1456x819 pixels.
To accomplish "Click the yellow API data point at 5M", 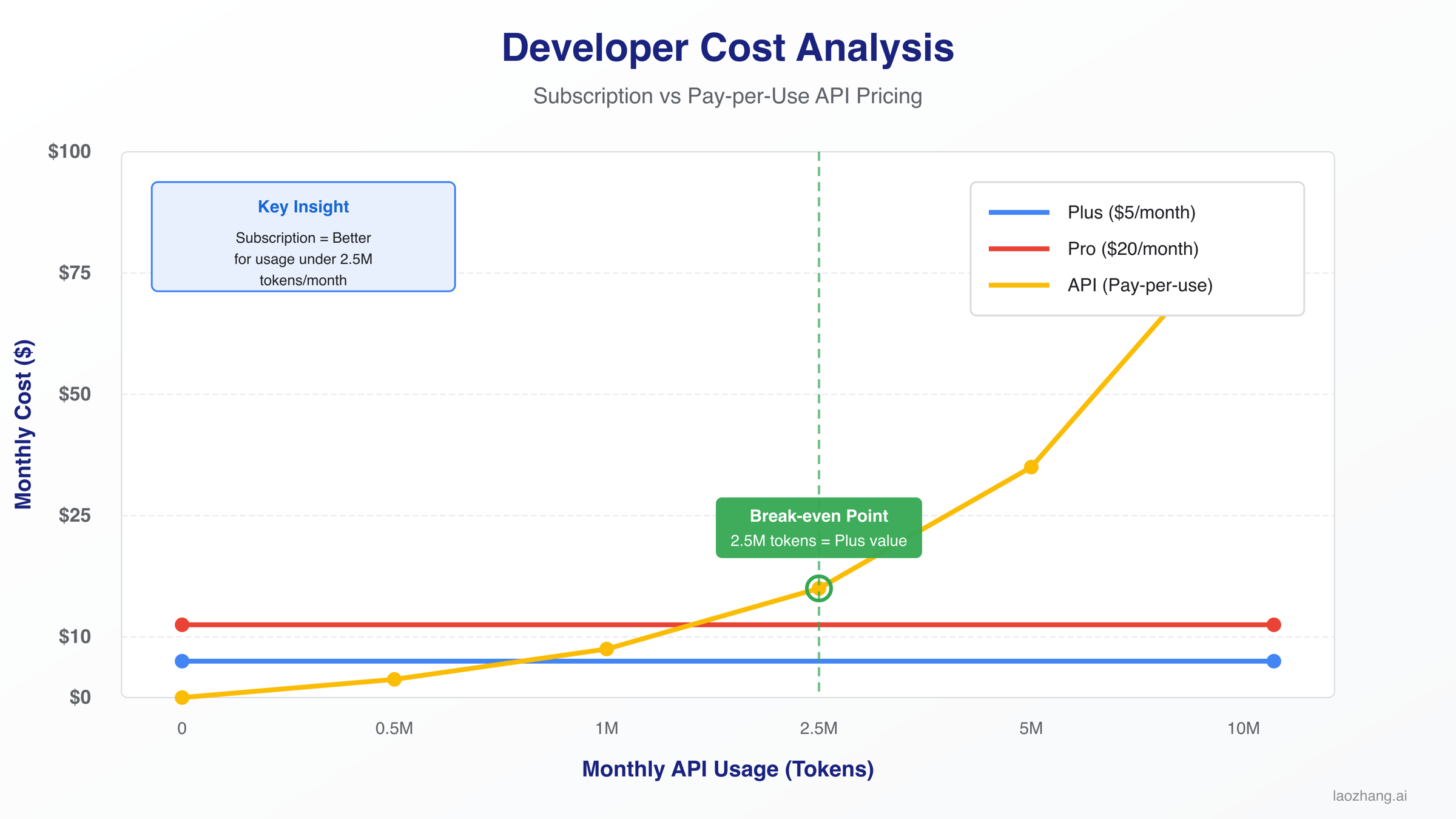I will pos(1031,467).
